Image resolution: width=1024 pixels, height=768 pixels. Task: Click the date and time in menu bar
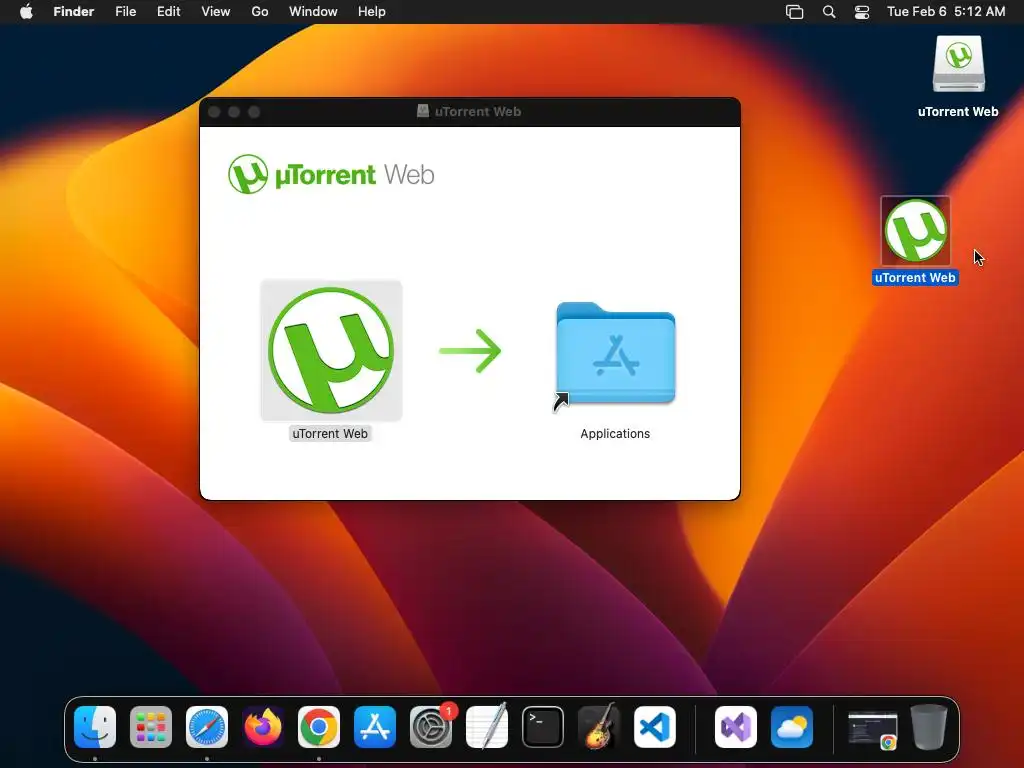tap(946, 12)
